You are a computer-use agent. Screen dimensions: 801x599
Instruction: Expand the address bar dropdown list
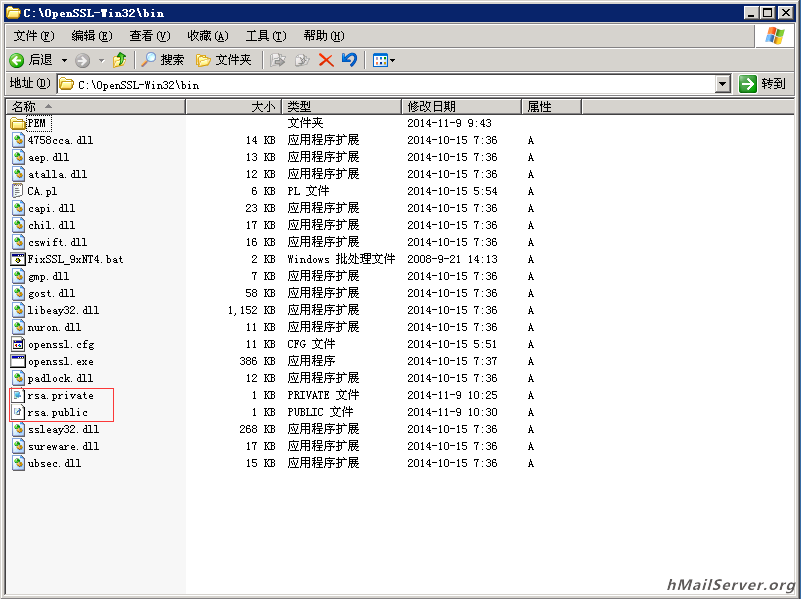pyautogui.click(x=723, y=85)
